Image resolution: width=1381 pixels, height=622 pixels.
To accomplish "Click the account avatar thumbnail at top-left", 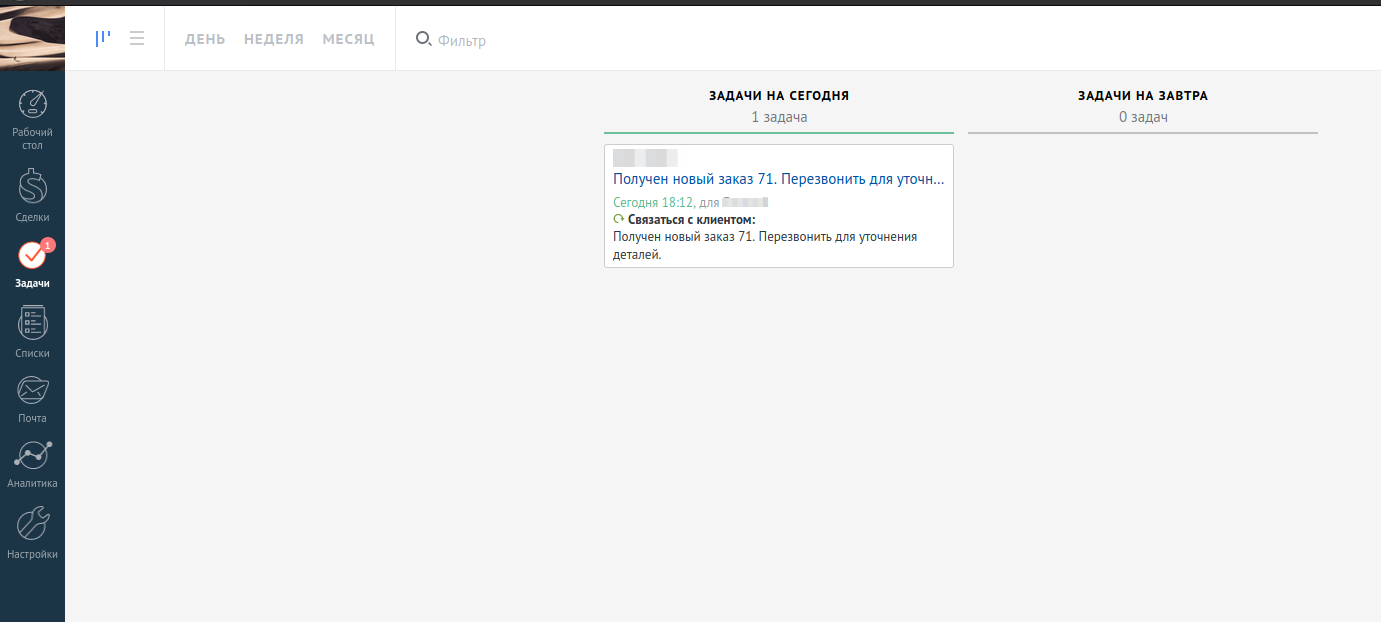I will tap(32, 38).
